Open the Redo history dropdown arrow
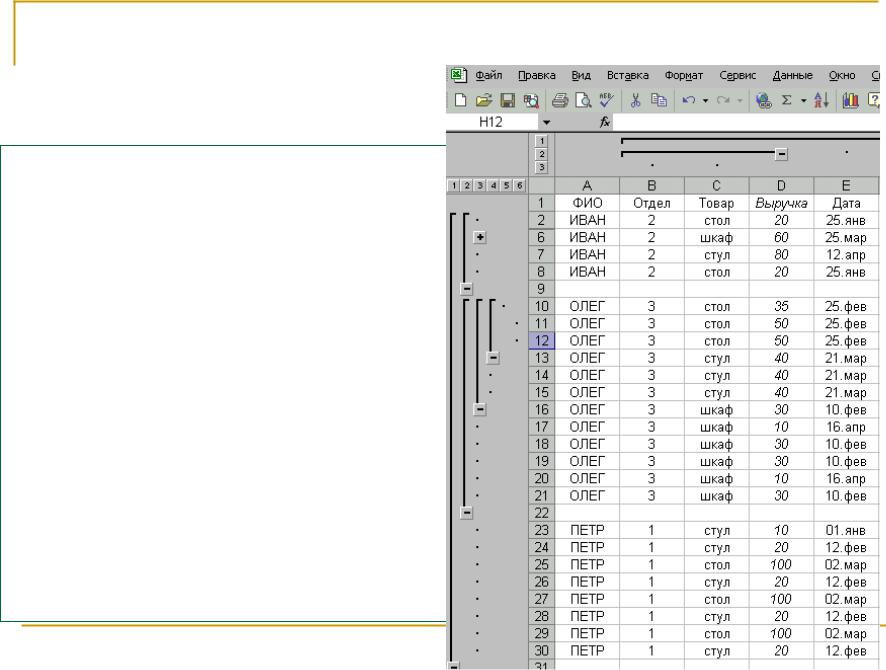 [740, 101]
